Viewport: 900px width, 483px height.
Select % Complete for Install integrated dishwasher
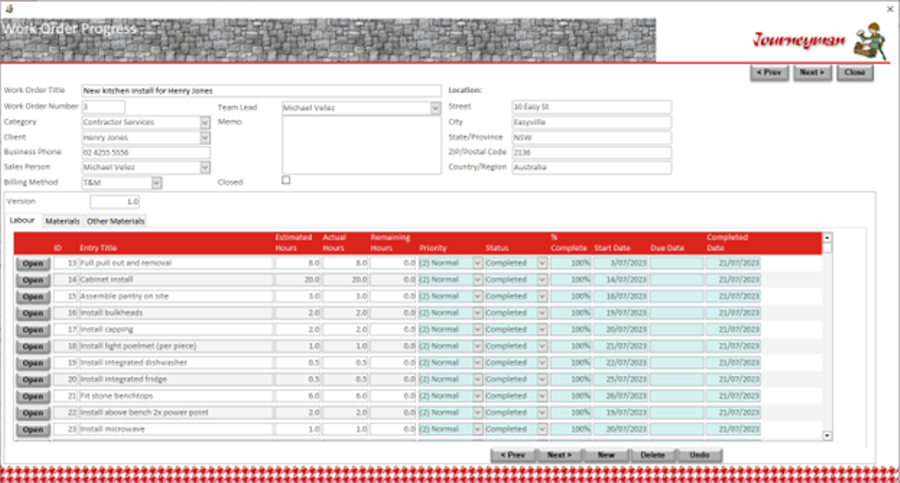(571, 362)
